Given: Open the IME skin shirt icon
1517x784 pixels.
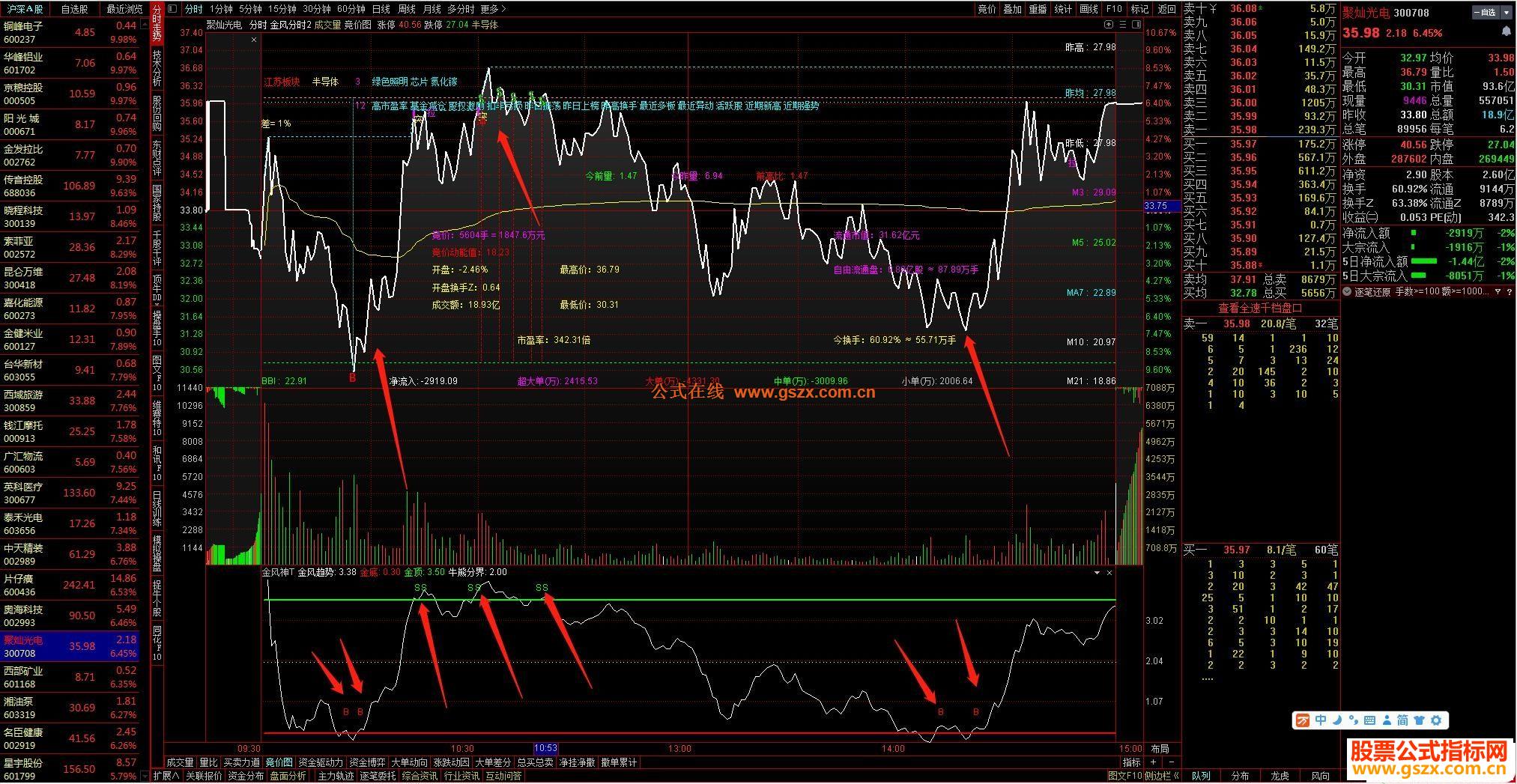Looking at the screenshot, I should (1419, 720).
